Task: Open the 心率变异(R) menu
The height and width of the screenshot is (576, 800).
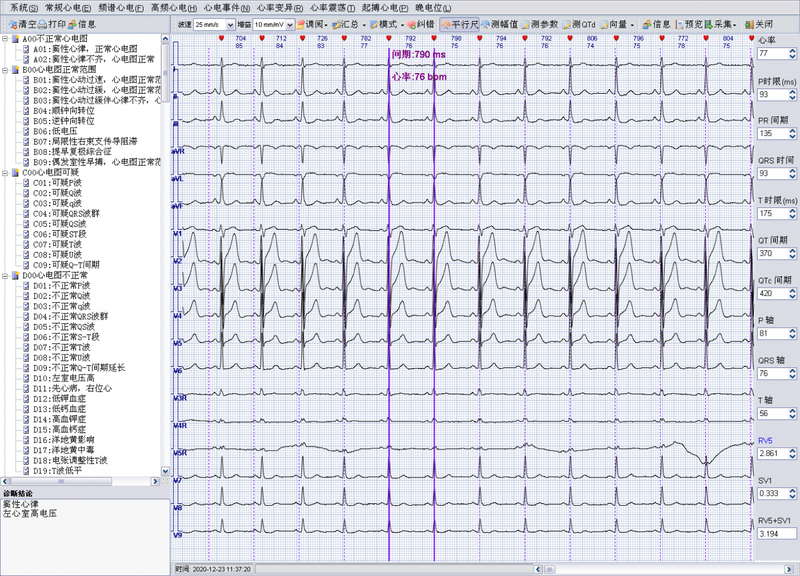Action: (280, 8)
